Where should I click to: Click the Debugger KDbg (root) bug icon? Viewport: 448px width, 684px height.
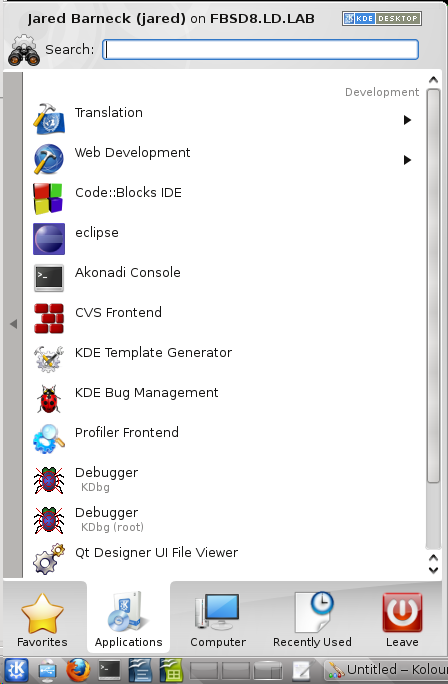coord(49,520)
